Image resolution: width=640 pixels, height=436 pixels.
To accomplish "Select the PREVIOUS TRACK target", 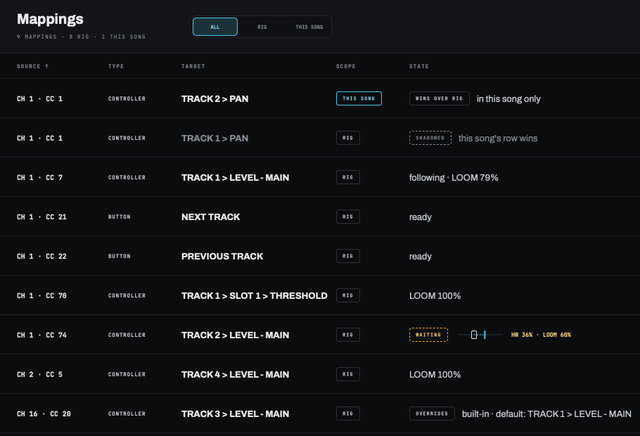I will [222, 256].
